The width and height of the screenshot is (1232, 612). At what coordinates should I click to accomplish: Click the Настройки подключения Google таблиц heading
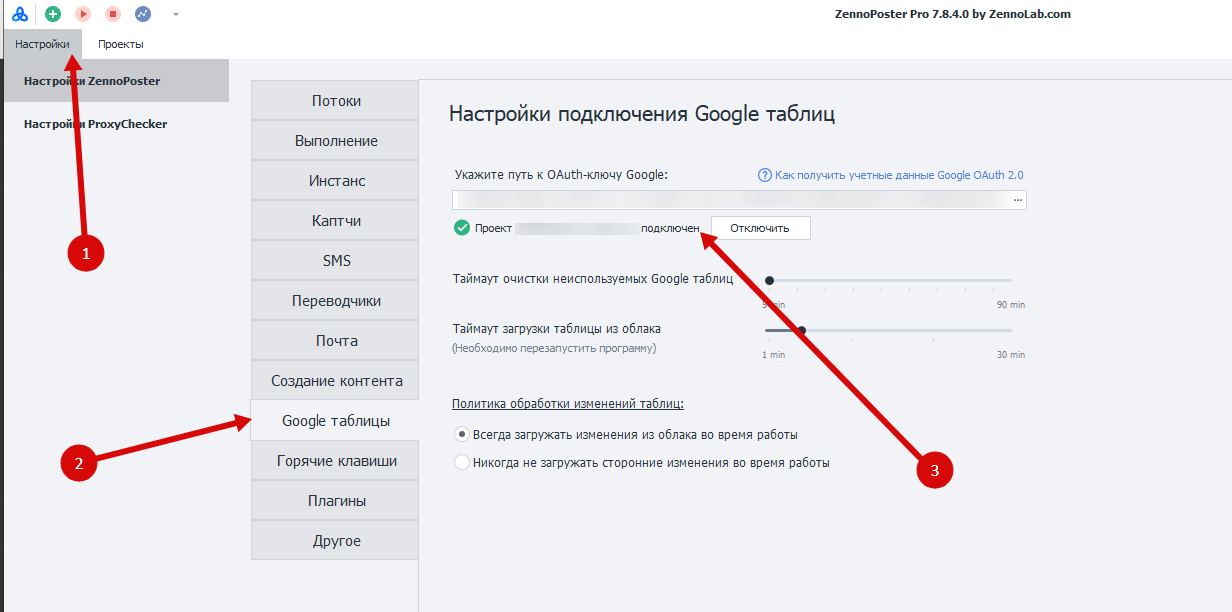click(x=642, y=113)
